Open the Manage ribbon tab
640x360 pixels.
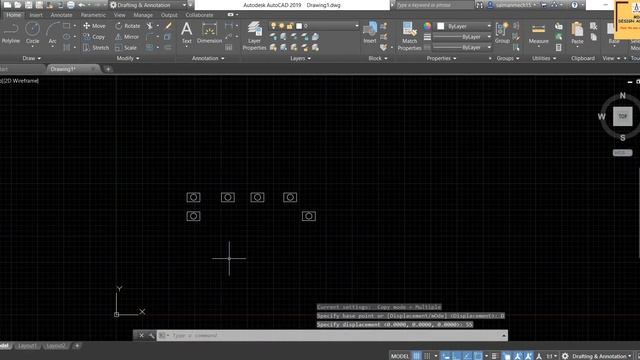143,15
